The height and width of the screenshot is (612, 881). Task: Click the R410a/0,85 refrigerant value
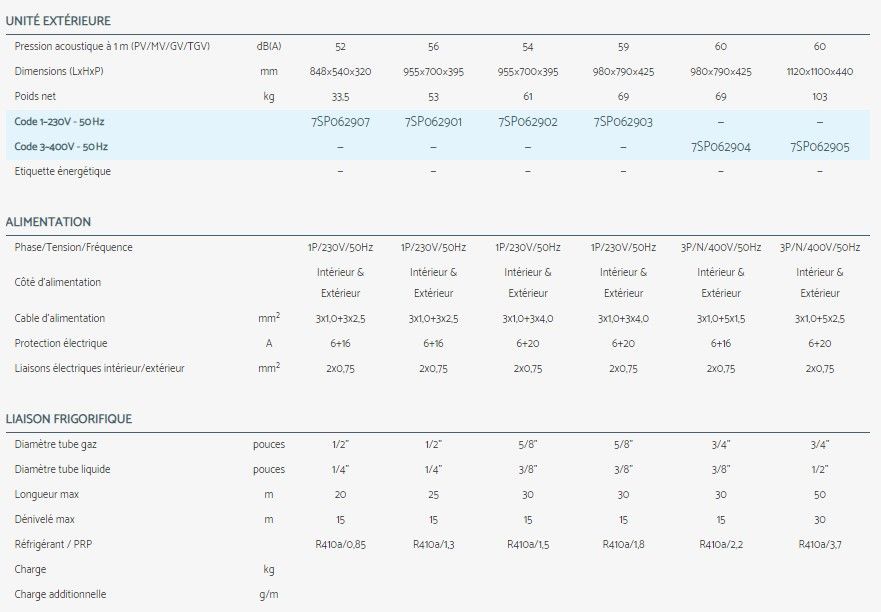(x=341, y=545)
